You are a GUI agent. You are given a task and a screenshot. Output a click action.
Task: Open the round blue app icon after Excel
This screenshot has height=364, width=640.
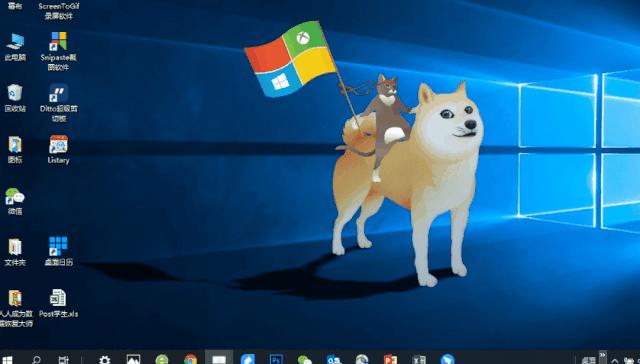(448, 359)
